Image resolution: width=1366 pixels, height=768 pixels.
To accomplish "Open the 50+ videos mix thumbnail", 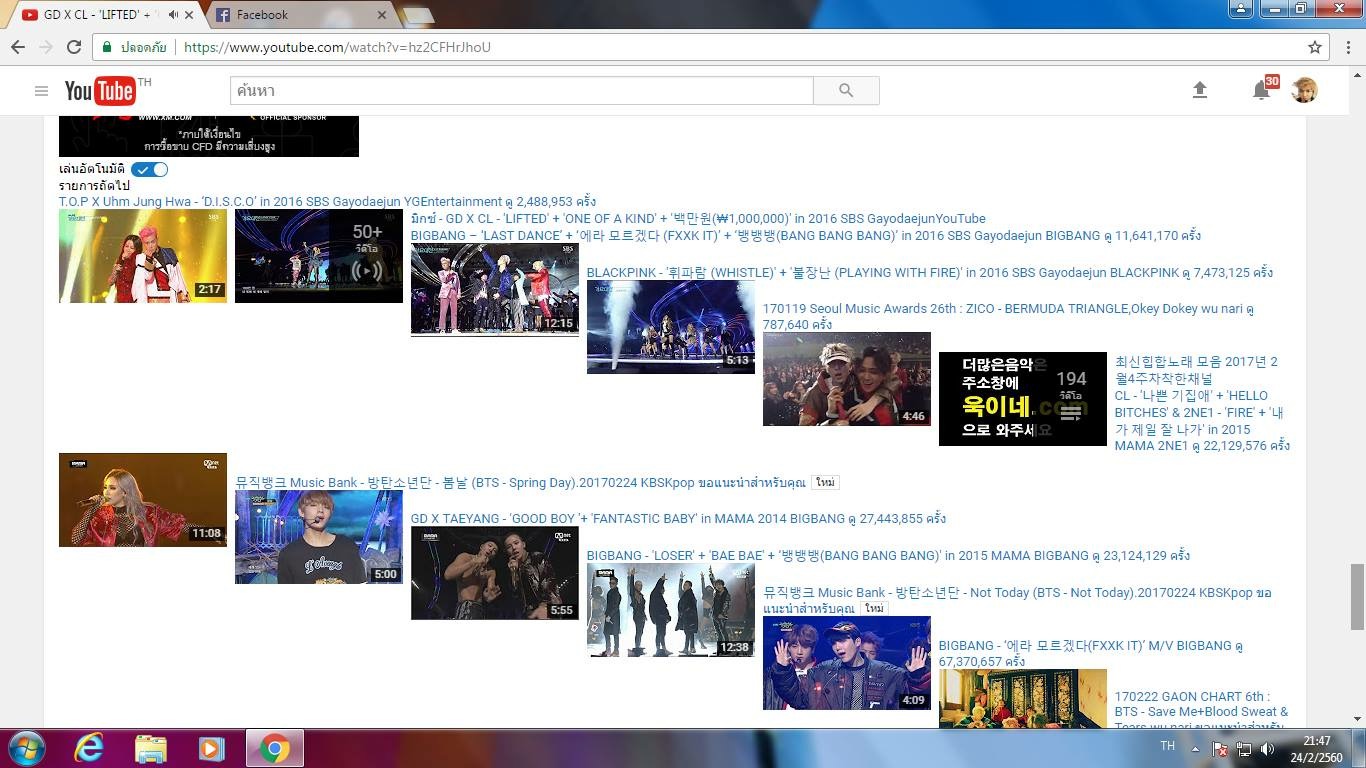I will pyautogui.click(x=319, y=255).
